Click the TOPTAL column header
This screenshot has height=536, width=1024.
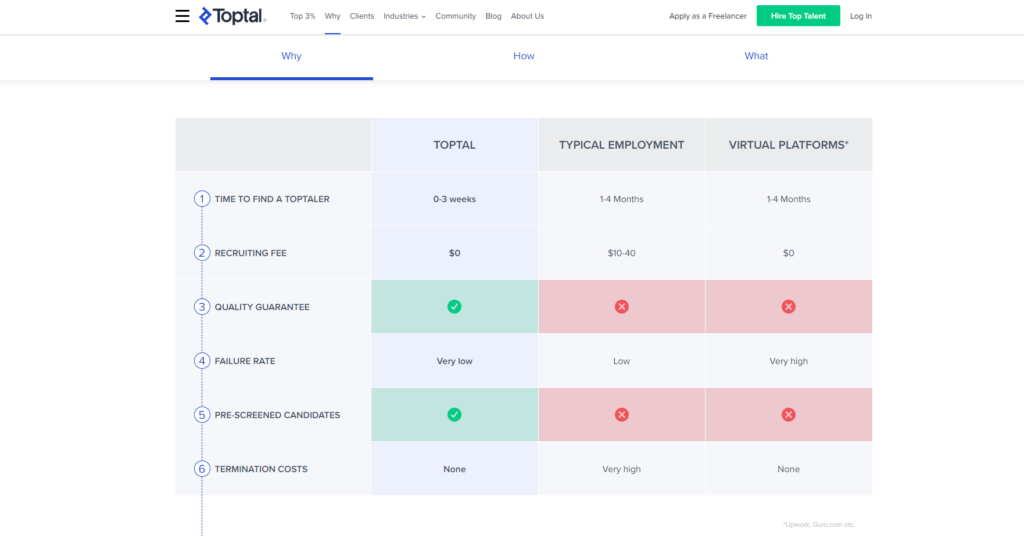click(x=455, y=145)
